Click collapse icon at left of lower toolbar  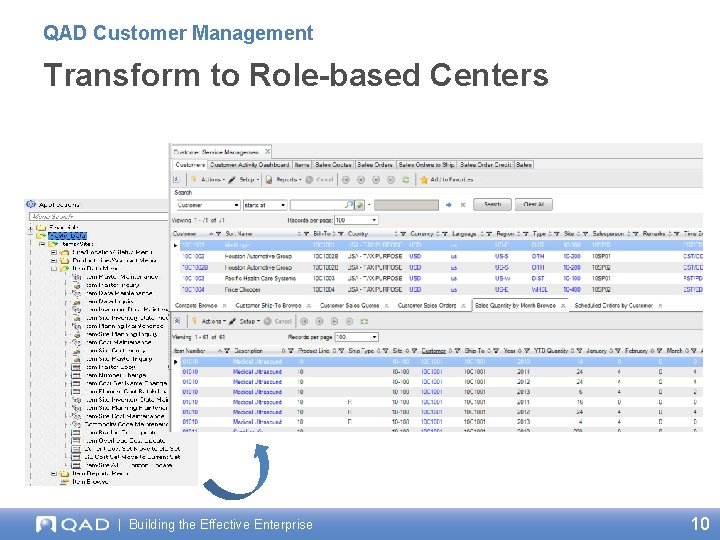177,321
